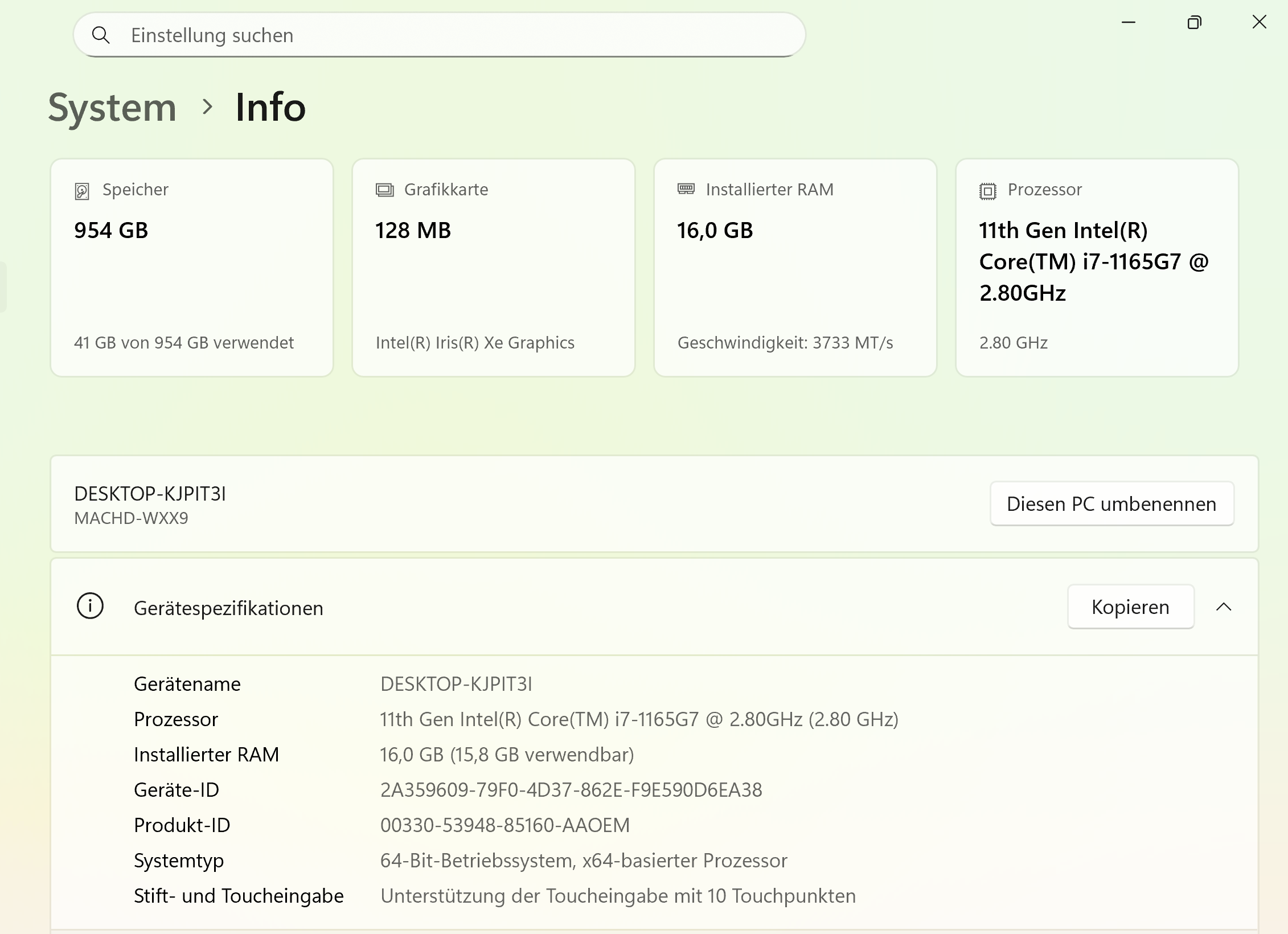
Task: Click the Intel(R) Iris(R) Xe Graphics text
Action: [475, 343]
